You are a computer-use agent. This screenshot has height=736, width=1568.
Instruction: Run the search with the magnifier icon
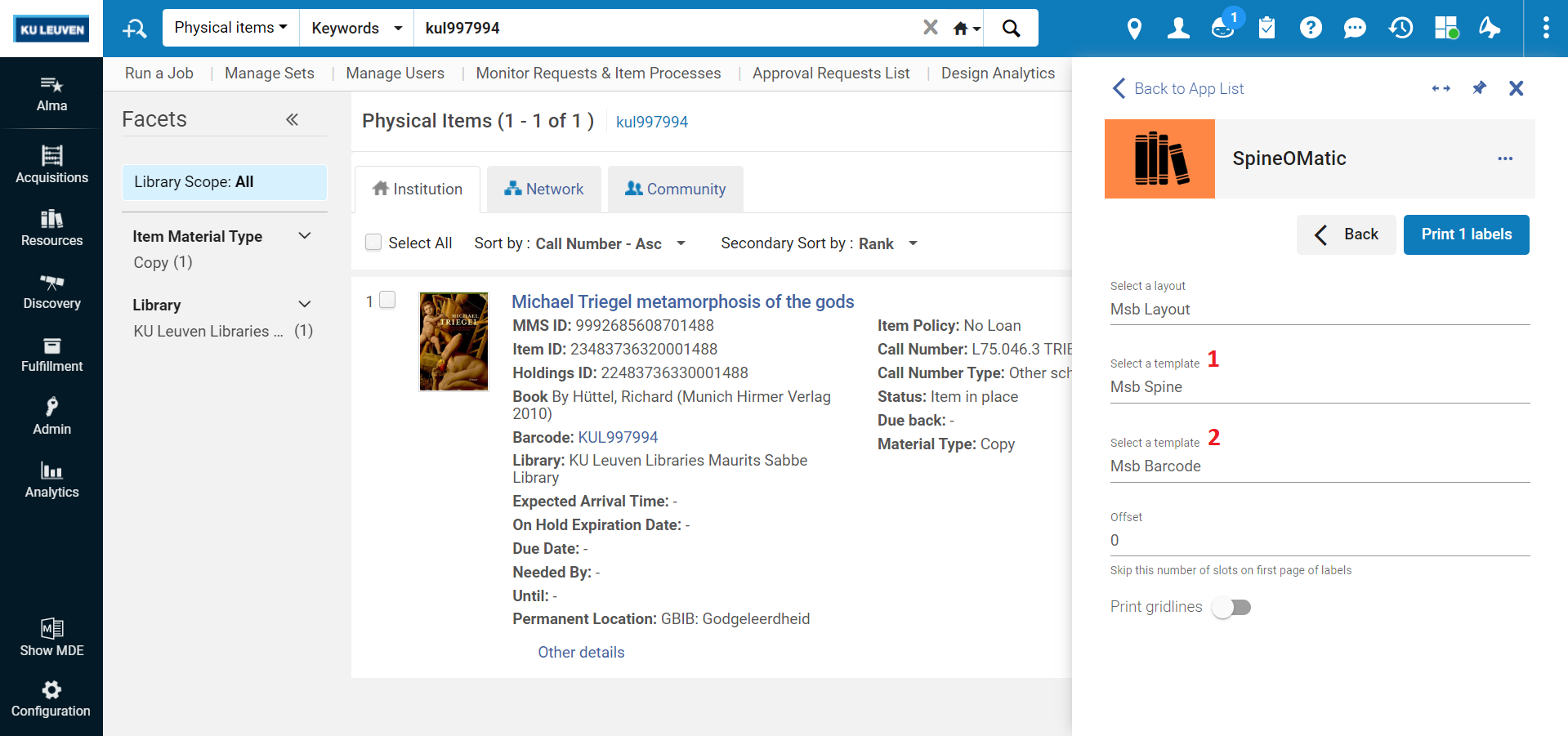pyautogui.click(x=1011, y=28)
